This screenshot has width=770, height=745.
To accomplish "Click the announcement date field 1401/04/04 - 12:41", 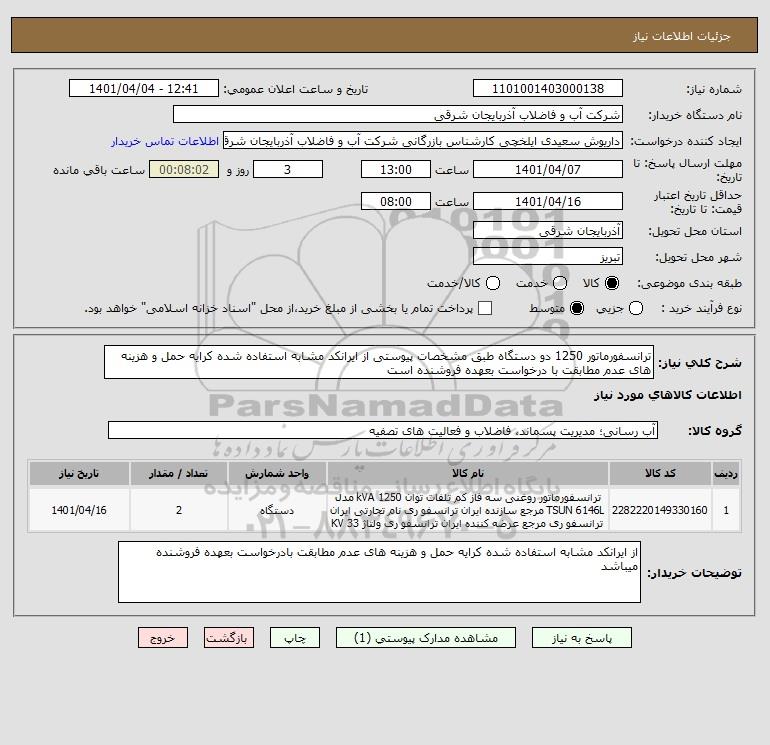I will click(x=144, y=89).
